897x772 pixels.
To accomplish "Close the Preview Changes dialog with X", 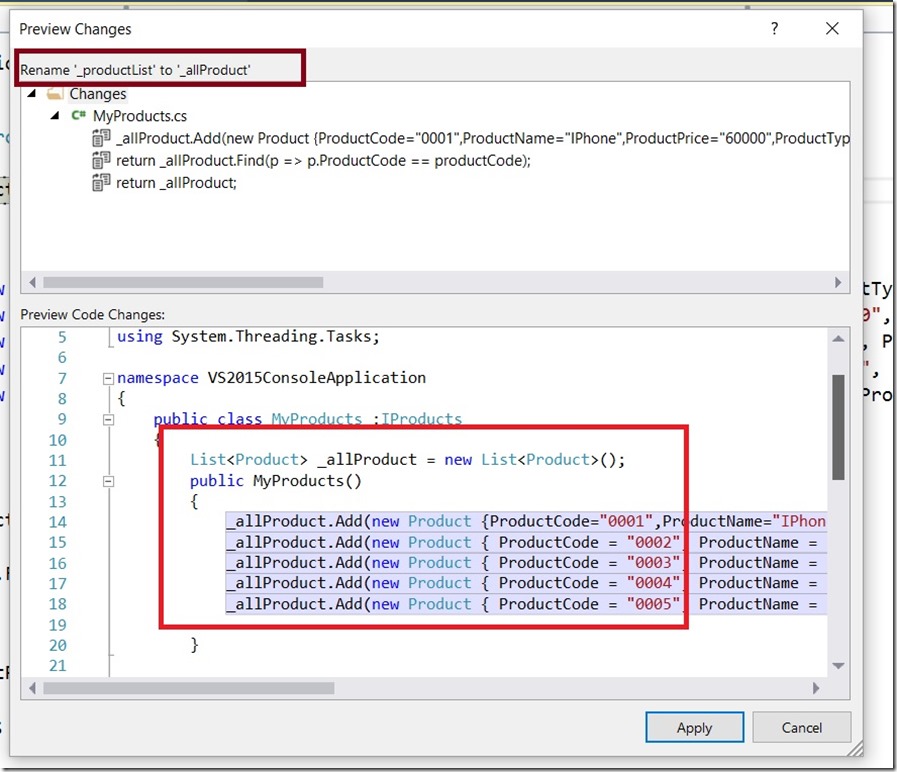I will [x=832, y=29].
